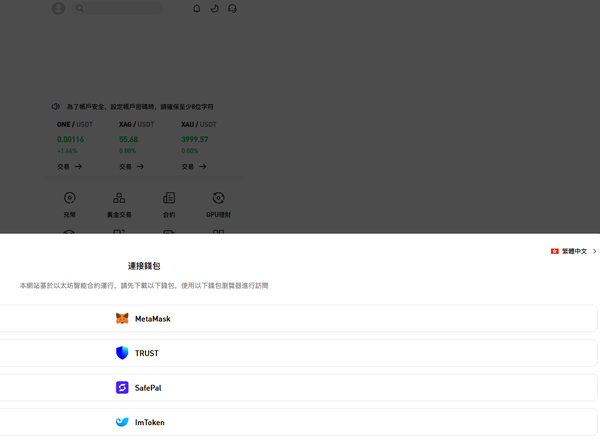This screenshot has height=441, width=600.
Task: Read the account security announcement text
Action: click(140, 107)
